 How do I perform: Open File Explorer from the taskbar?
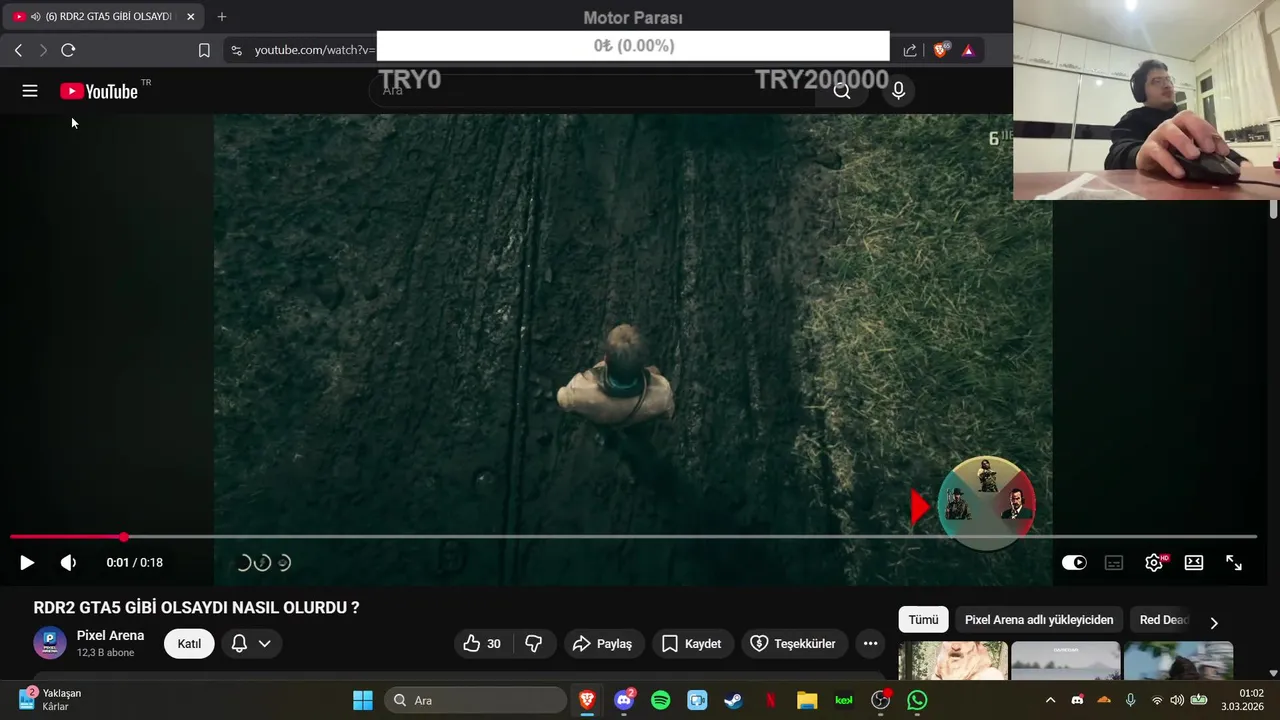807,700
